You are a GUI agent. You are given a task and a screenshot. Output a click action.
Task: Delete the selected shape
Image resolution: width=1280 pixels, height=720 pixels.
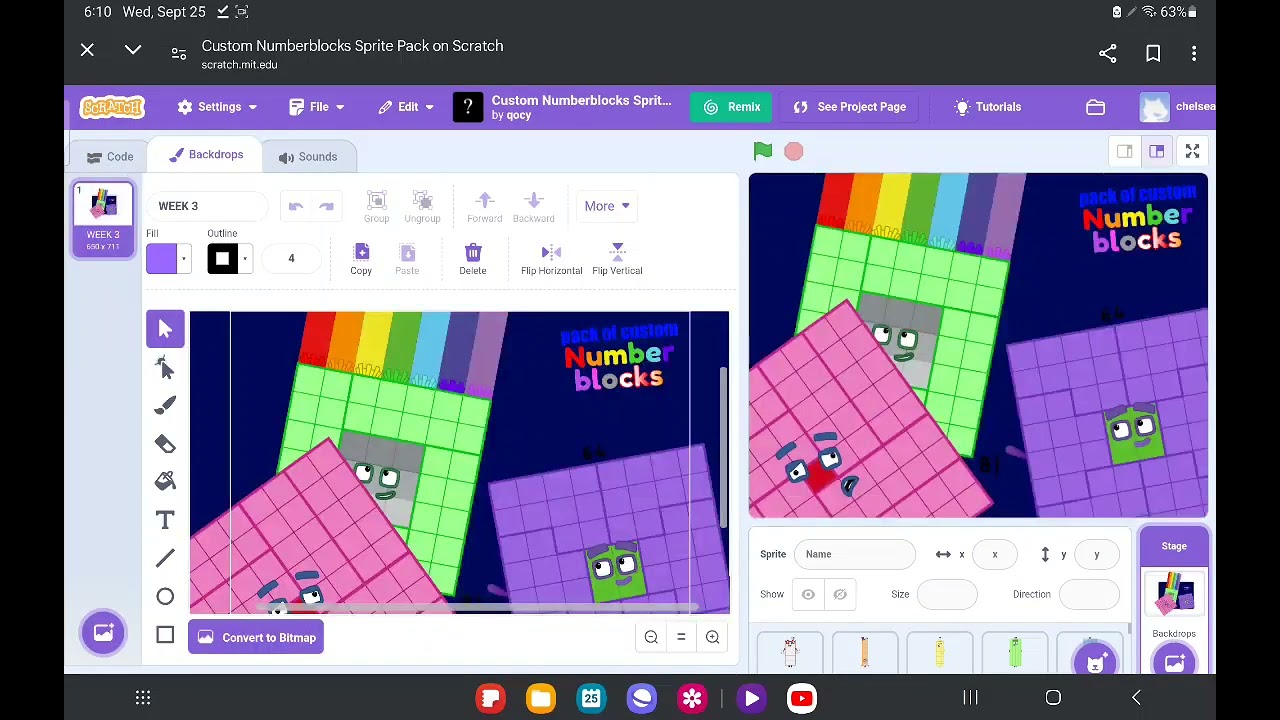473,259
